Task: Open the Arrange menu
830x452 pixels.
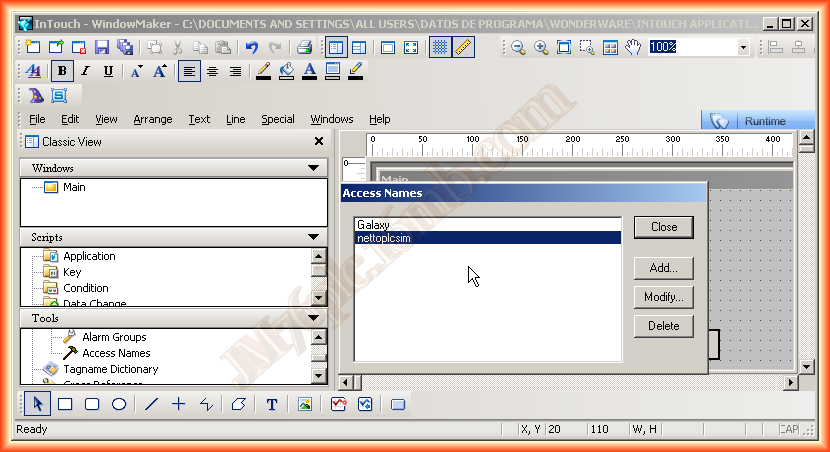Action: [152, 119]
